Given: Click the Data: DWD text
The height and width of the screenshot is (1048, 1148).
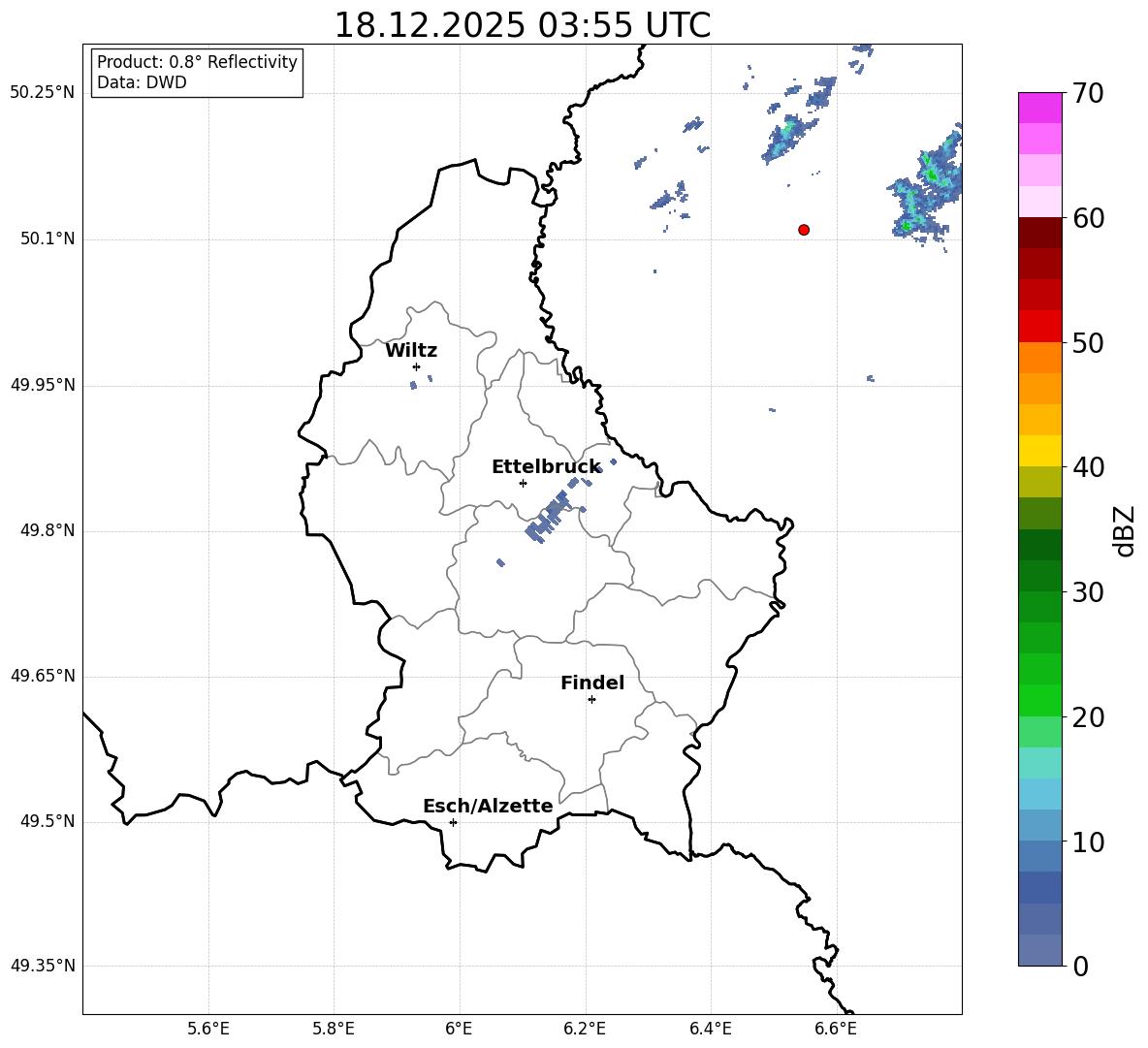Looking at the screenshot, I should [142, 82].
